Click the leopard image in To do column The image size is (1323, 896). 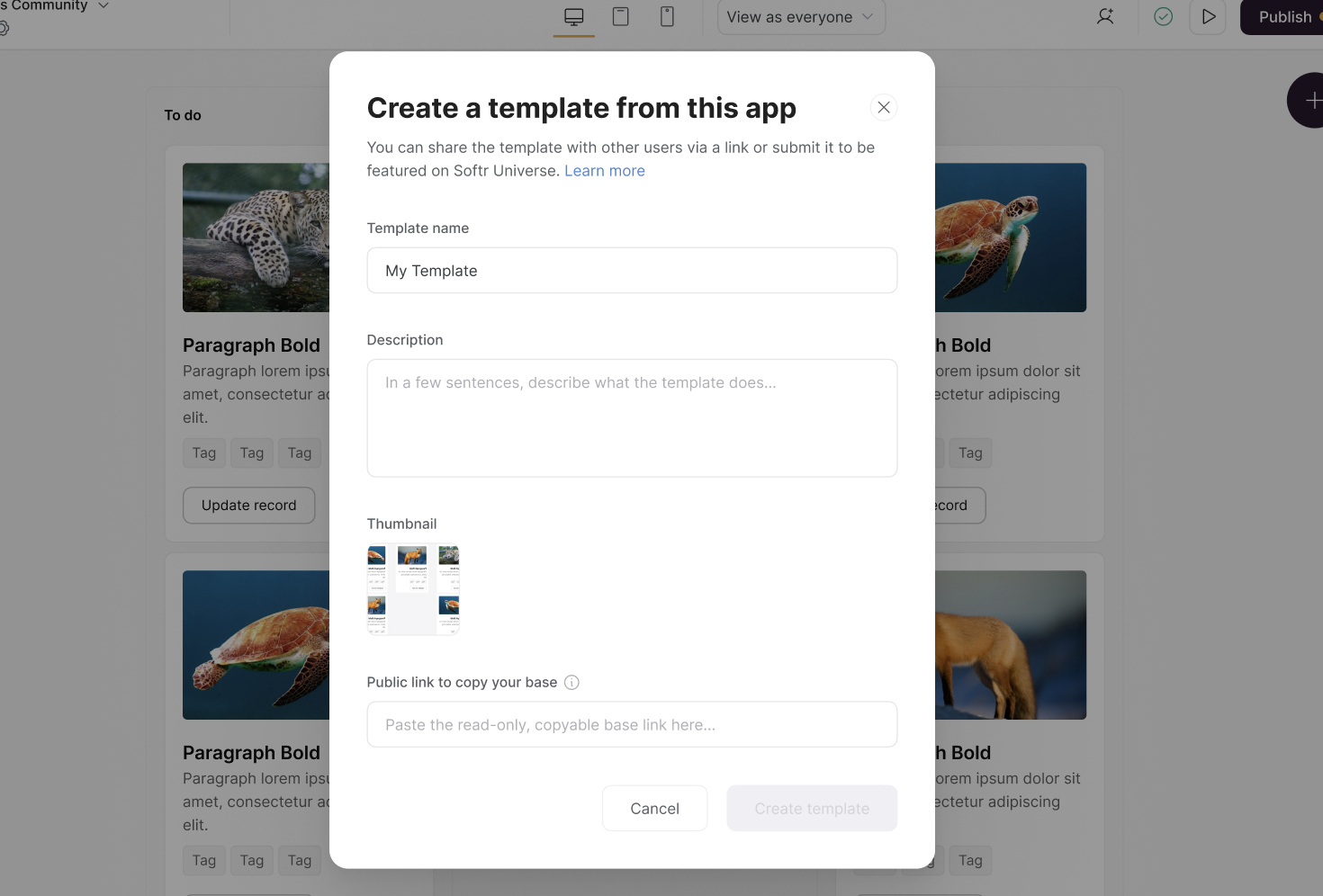point(256,237)
